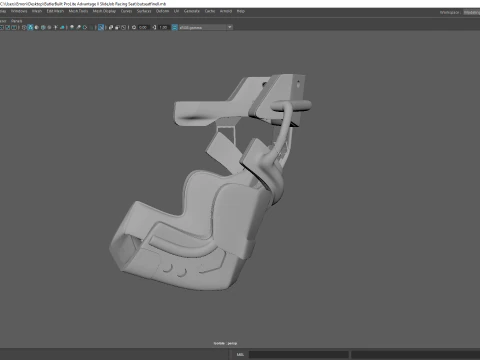480x360 pixels.
Task: Toggle the Textured display icon
Action: [49, 27]
